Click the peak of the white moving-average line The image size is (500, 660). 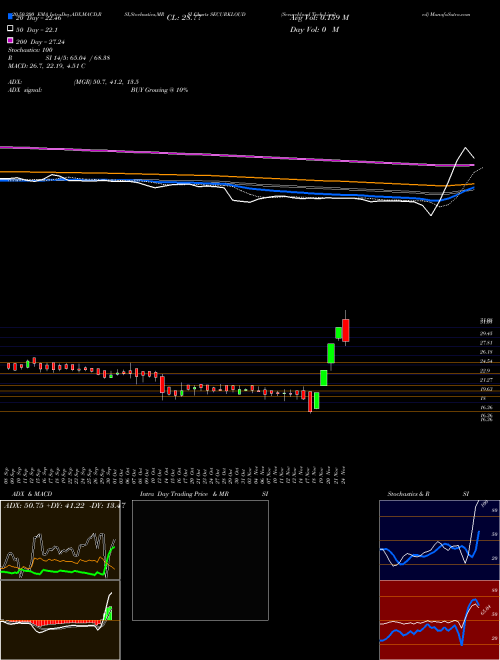point(465,148)
